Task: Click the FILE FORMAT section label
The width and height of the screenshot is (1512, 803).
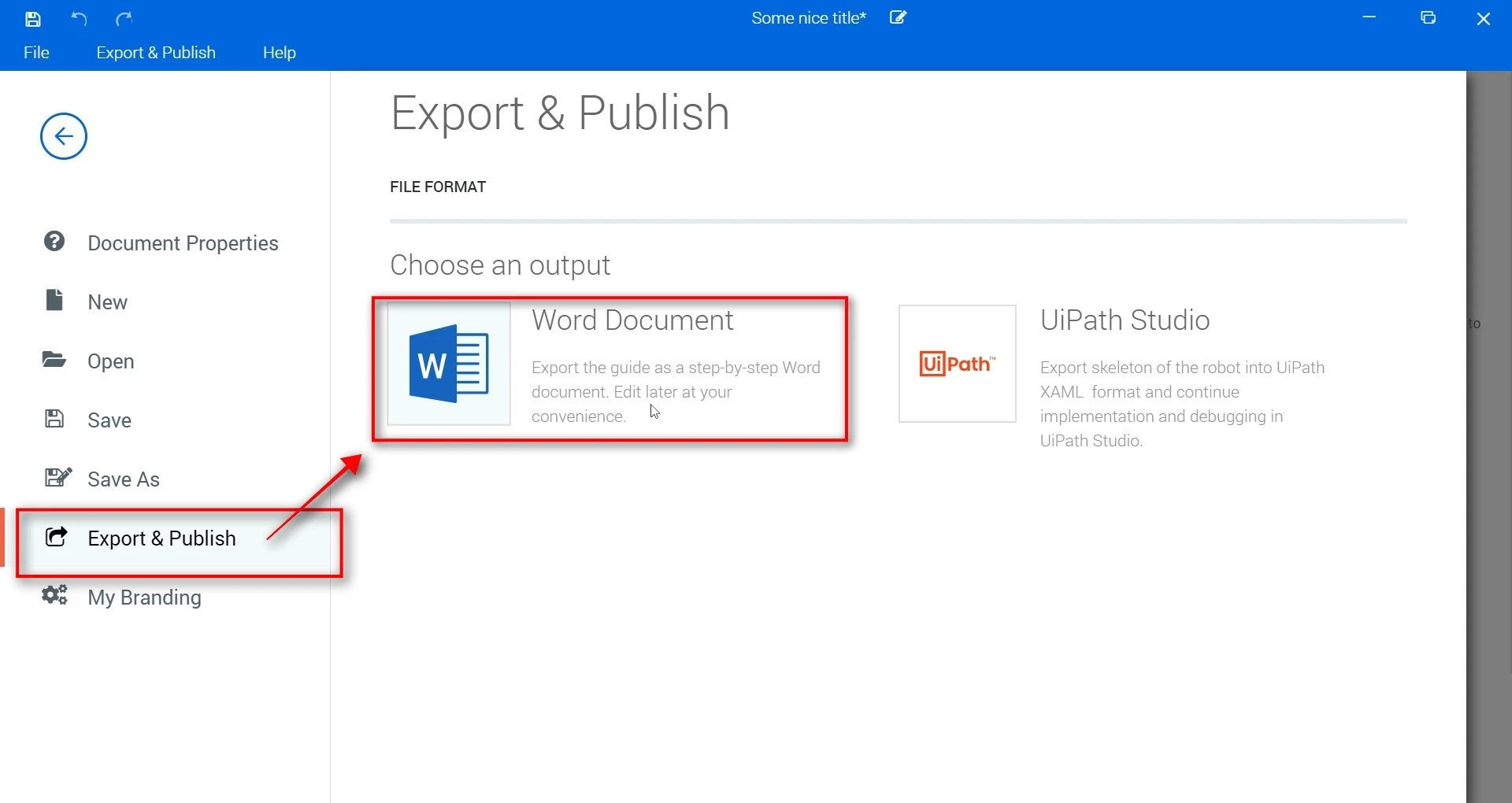Action: tap(438, 187)
